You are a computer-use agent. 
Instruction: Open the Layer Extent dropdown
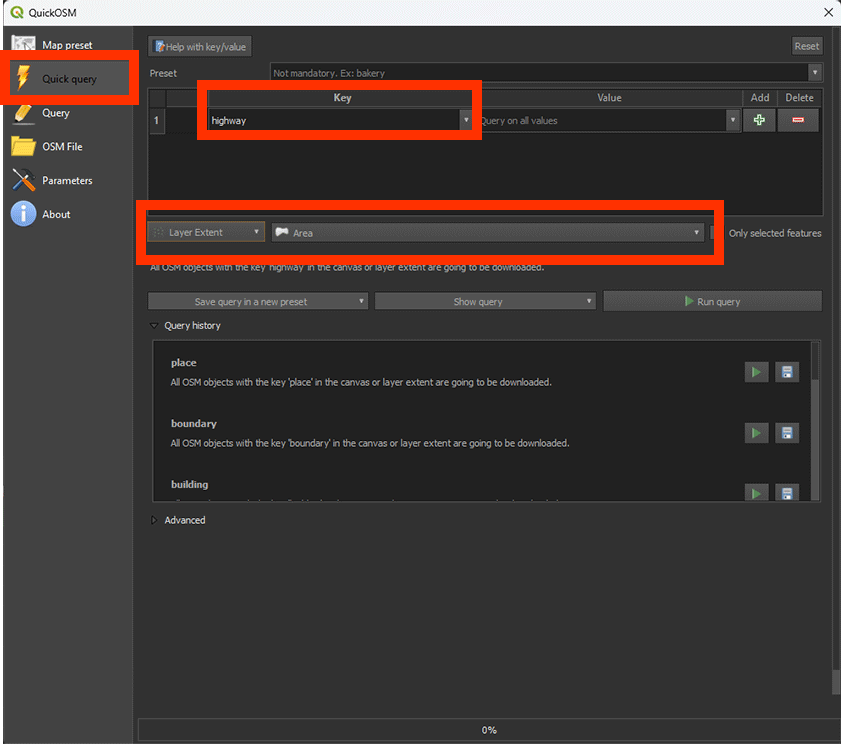pos(207,232)
